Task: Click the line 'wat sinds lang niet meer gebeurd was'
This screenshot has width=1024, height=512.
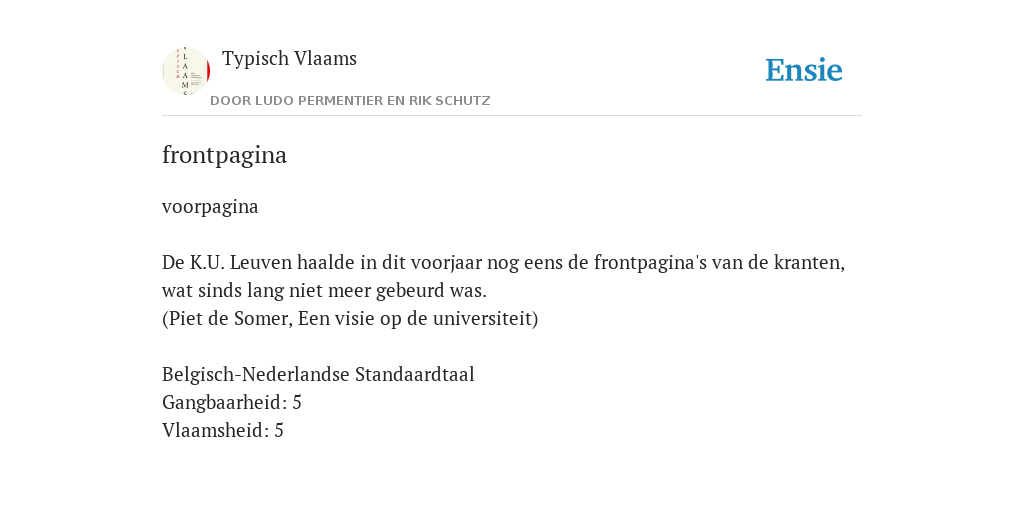Action: coord(325,291)
